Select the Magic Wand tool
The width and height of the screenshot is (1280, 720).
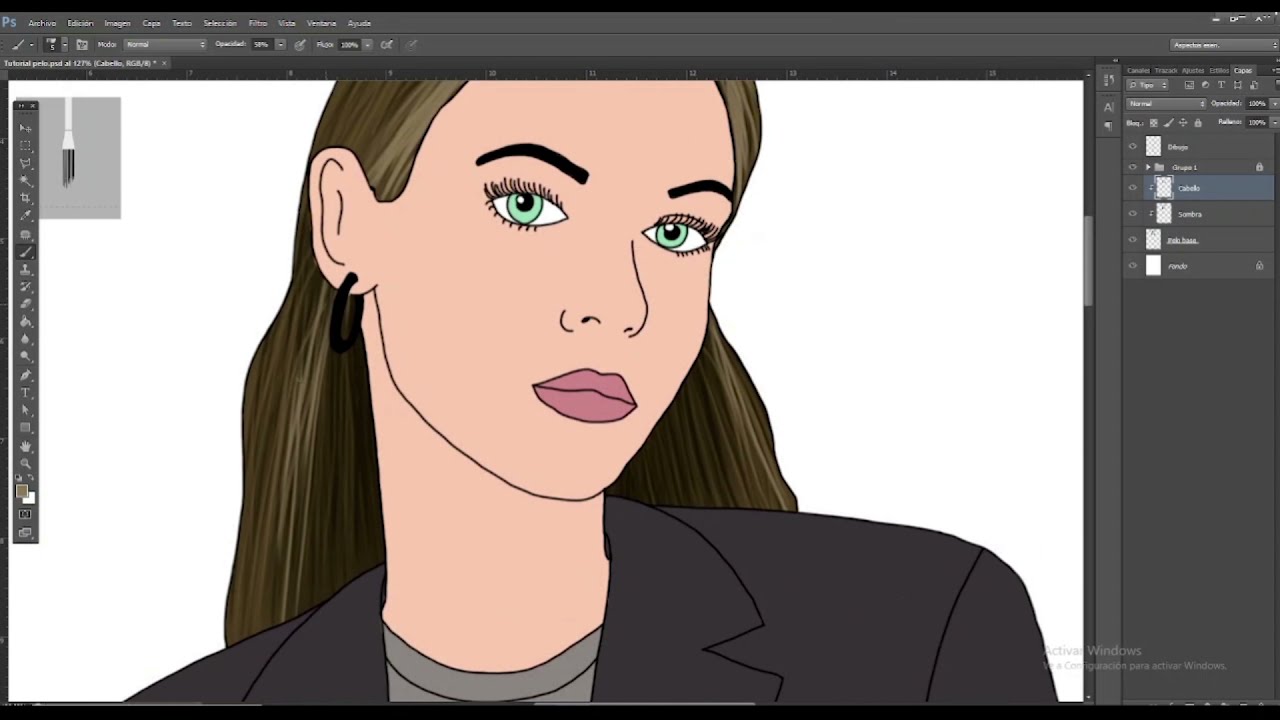click(26, 180)
